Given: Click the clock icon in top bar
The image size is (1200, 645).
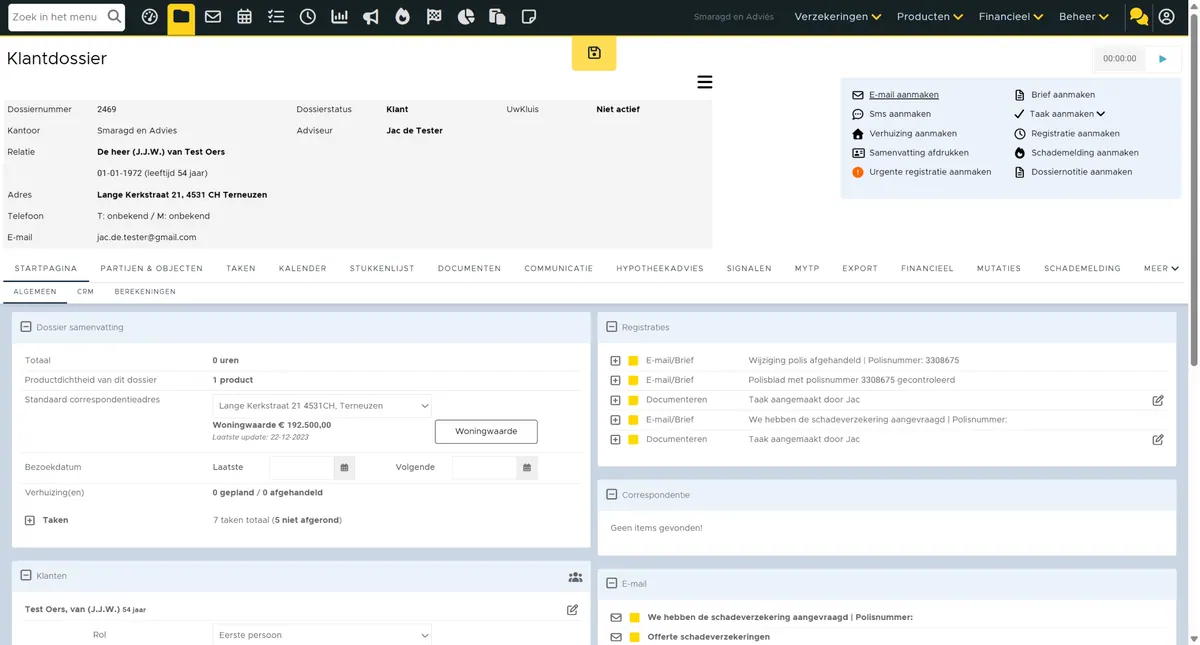Looking at the screenshot, I should [x=308, y=17].
